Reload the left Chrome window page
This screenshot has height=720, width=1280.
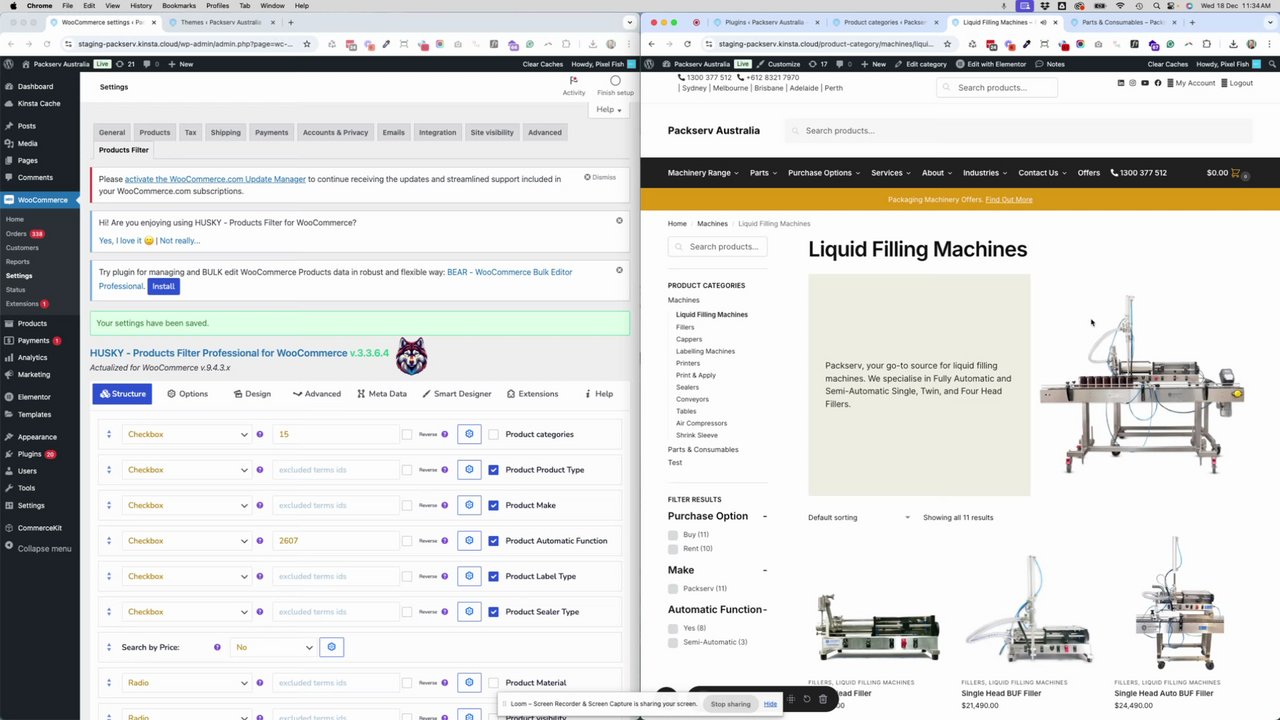tap(47, 44)
